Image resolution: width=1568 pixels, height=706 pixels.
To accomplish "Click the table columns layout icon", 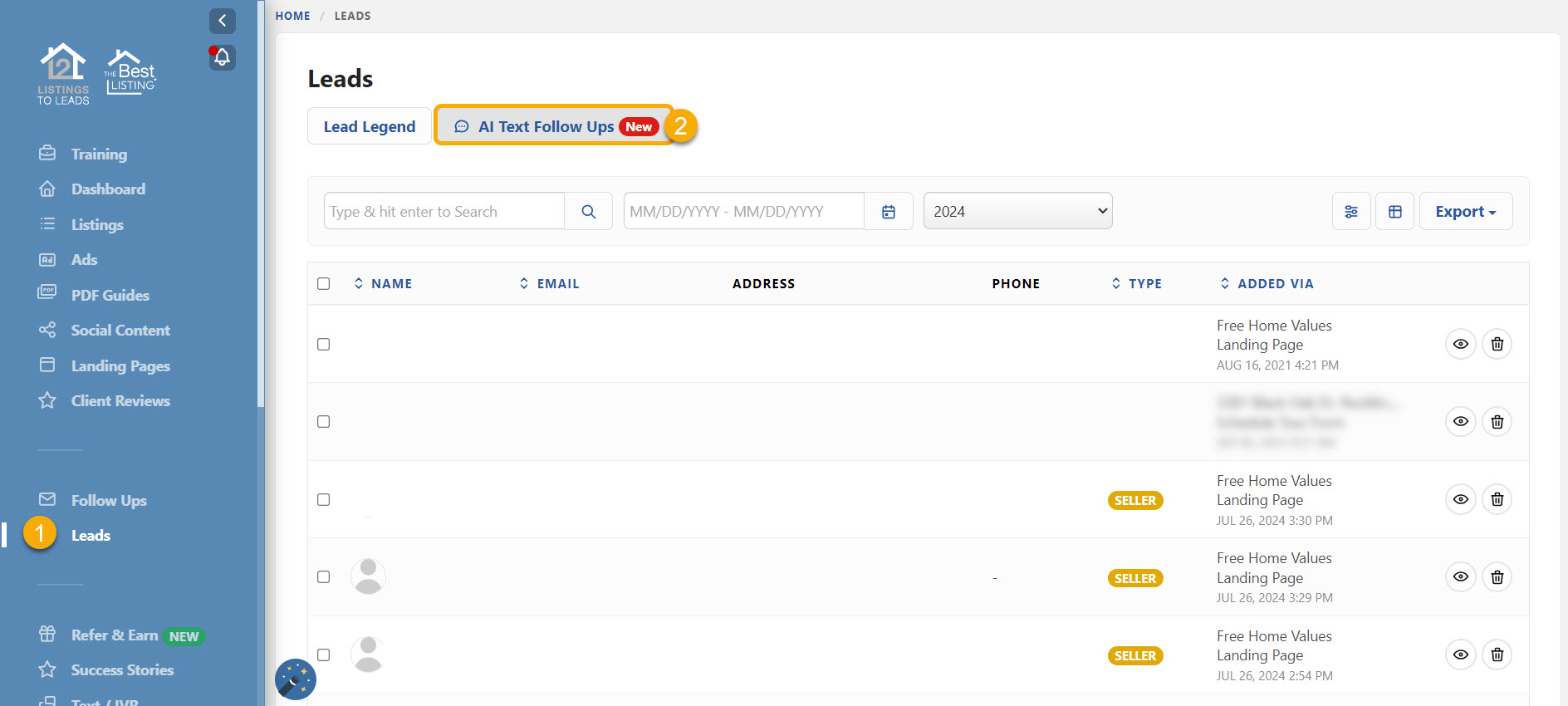I will 1394,212.
